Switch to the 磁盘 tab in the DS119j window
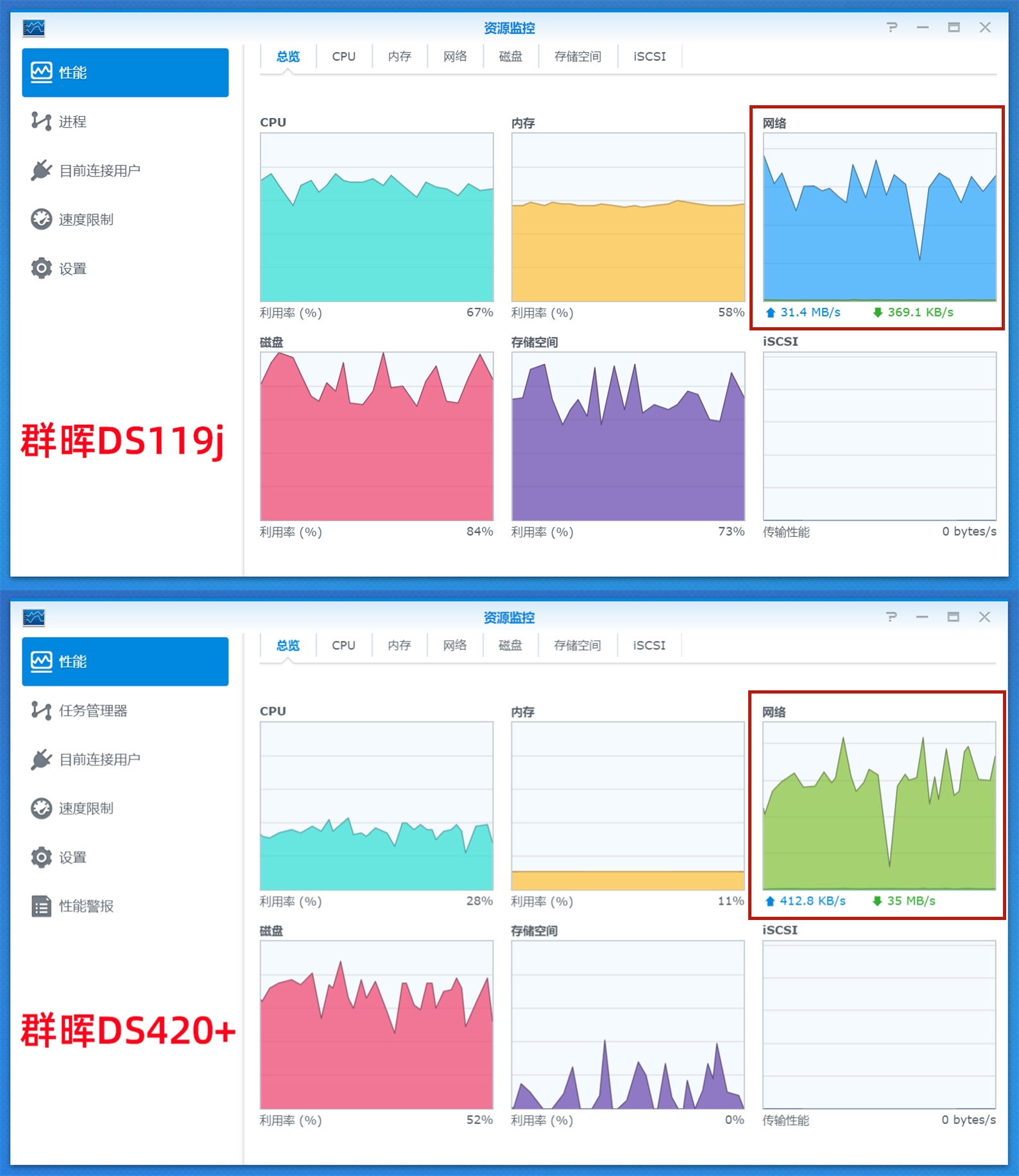 click(x=511, y=56)
